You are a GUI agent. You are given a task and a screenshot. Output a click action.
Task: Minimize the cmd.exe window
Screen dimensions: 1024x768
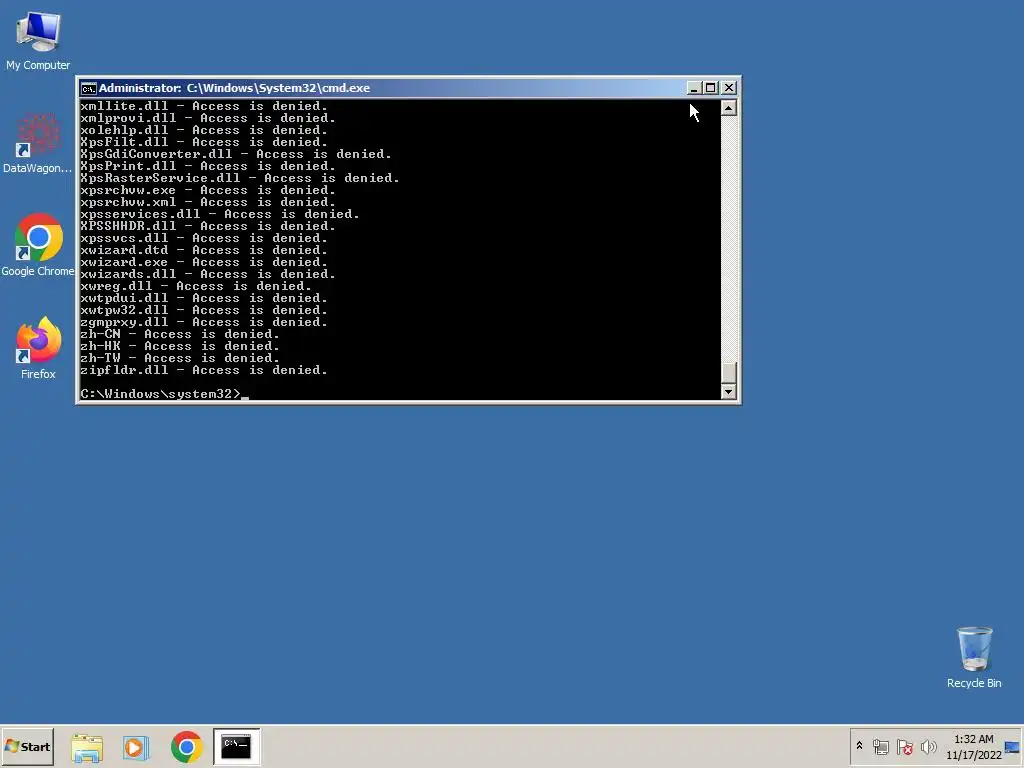tap(694, 88)
